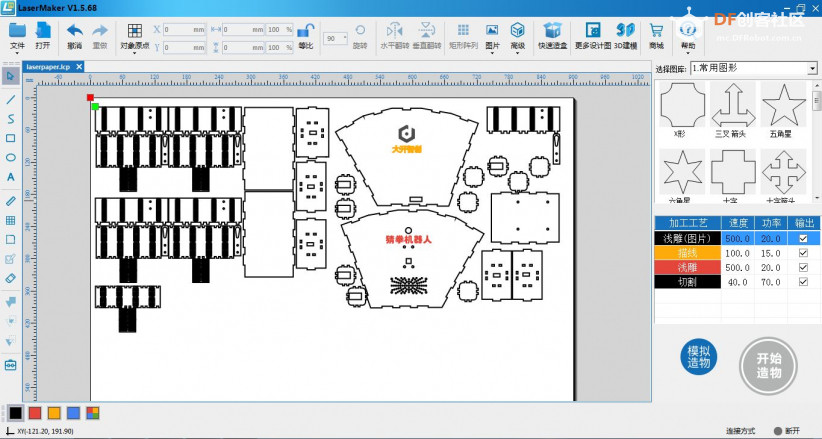The image size is (822, 439).
Task: Toggle output checkbox for 描线 row
Action: 803,253
